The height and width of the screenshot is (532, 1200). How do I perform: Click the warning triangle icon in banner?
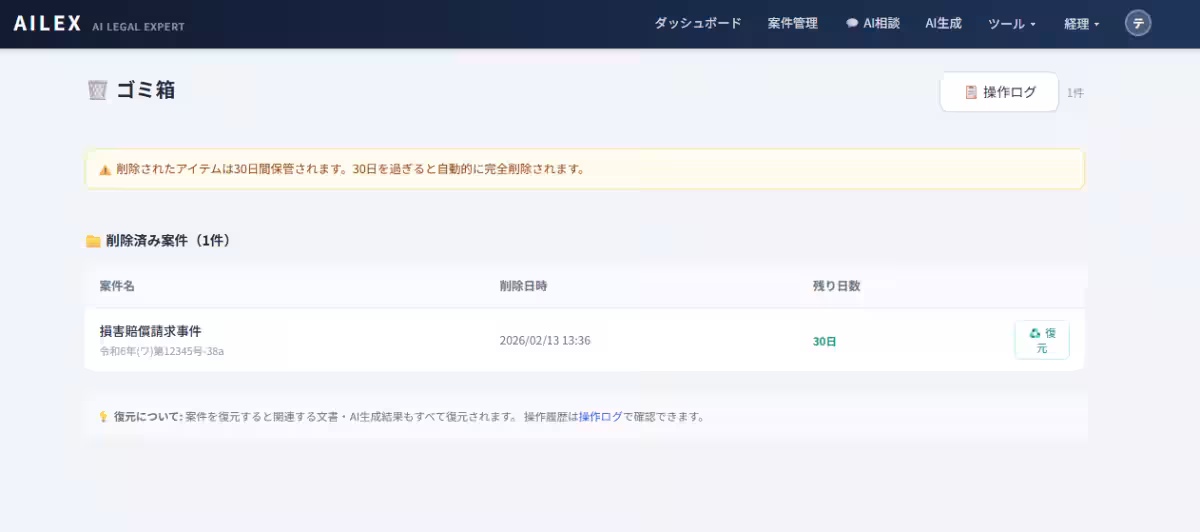coord(105,170)
